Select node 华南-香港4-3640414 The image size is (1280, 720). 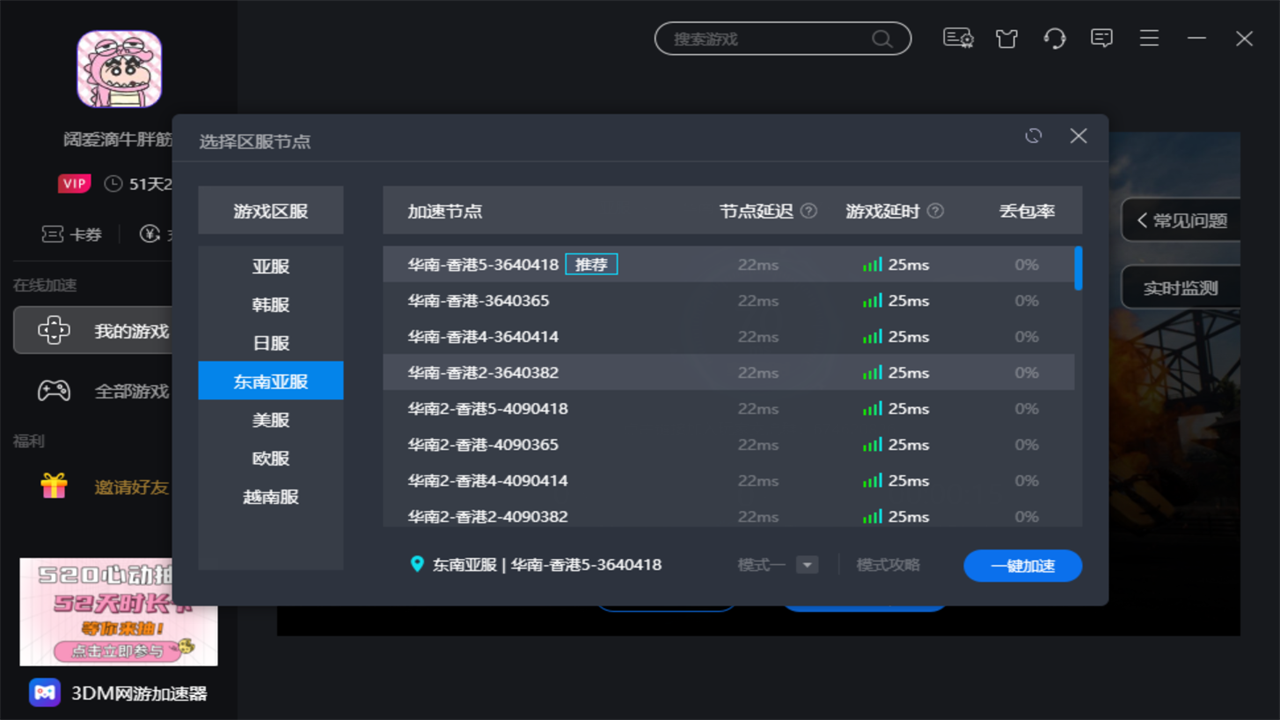click(729, 337)
